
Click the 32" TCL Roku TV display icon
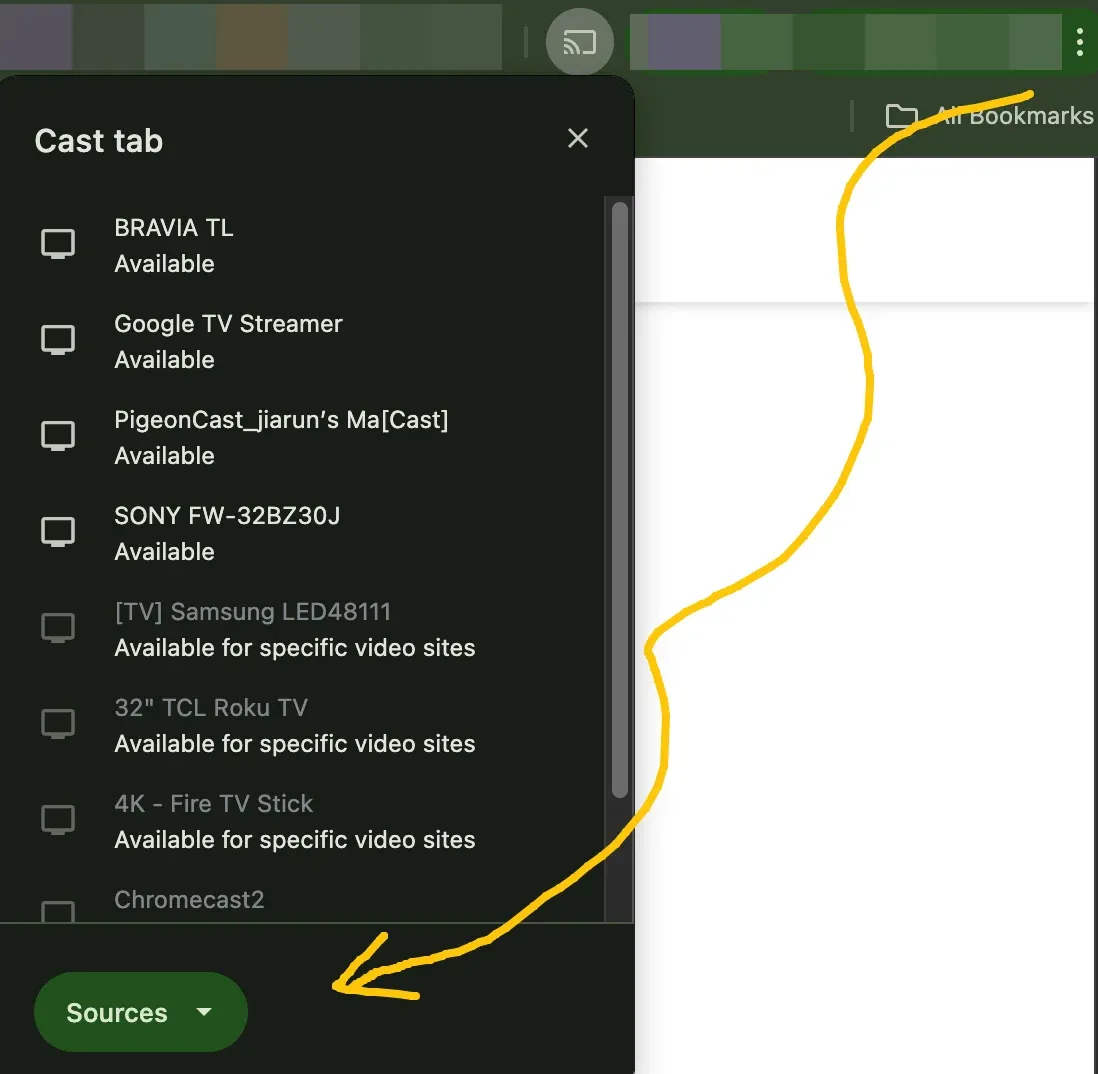pyautogui.click(x=58, y=724)
